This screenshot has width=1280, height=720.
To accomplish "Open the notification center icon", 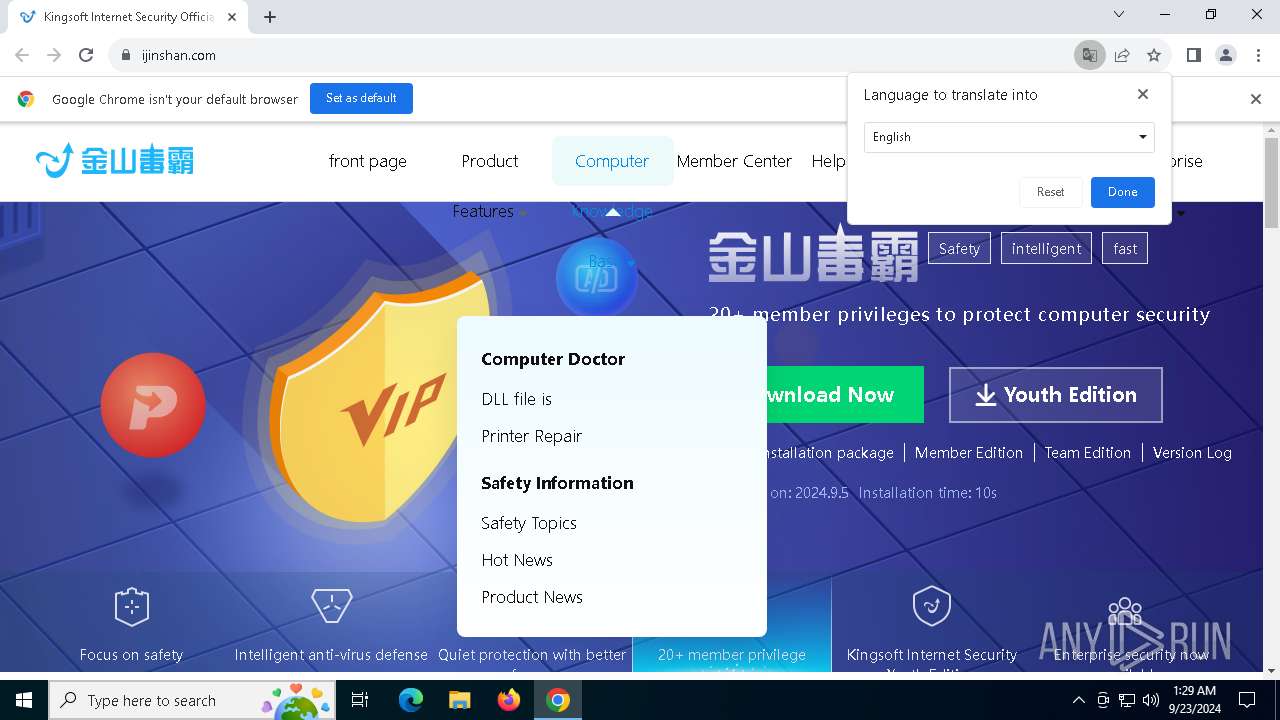I will [1247, 700].
